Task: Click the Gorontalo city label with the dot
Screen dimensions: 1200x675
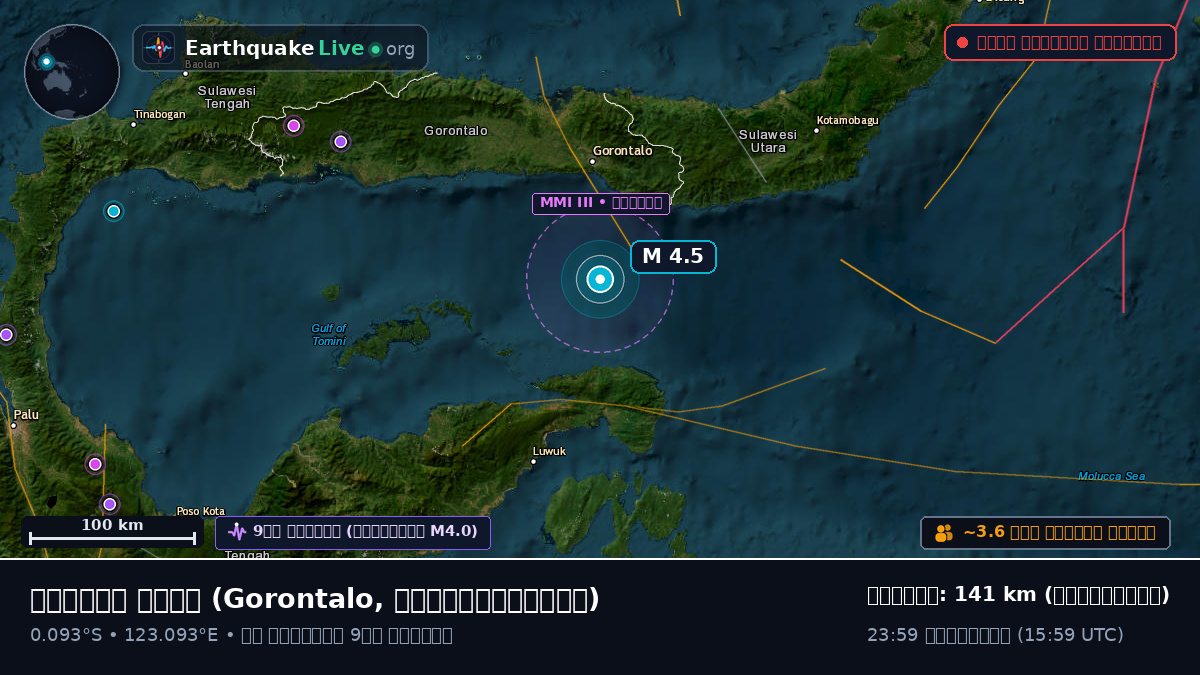Action: click(620, 152)
